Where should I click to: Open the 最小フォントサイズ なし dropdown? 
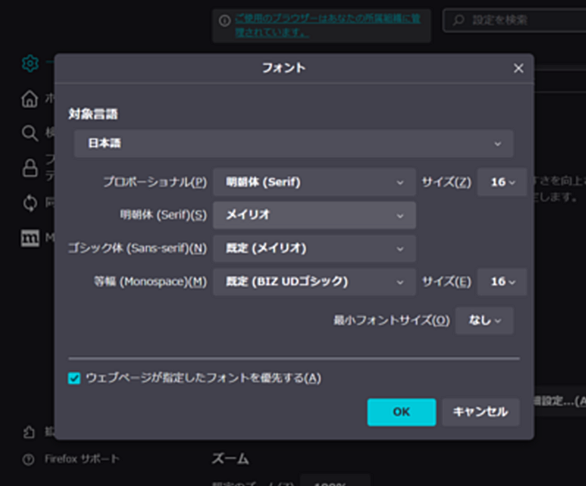point(484,320)
